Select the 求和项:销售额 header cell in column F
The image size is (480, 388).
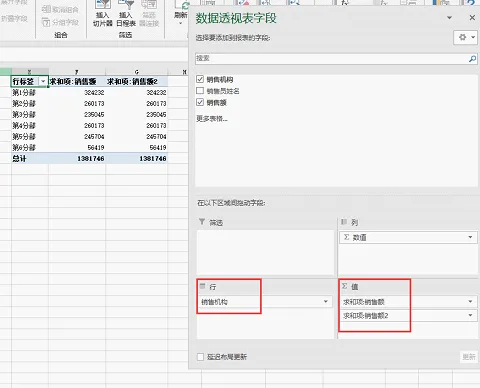point(77,81)
